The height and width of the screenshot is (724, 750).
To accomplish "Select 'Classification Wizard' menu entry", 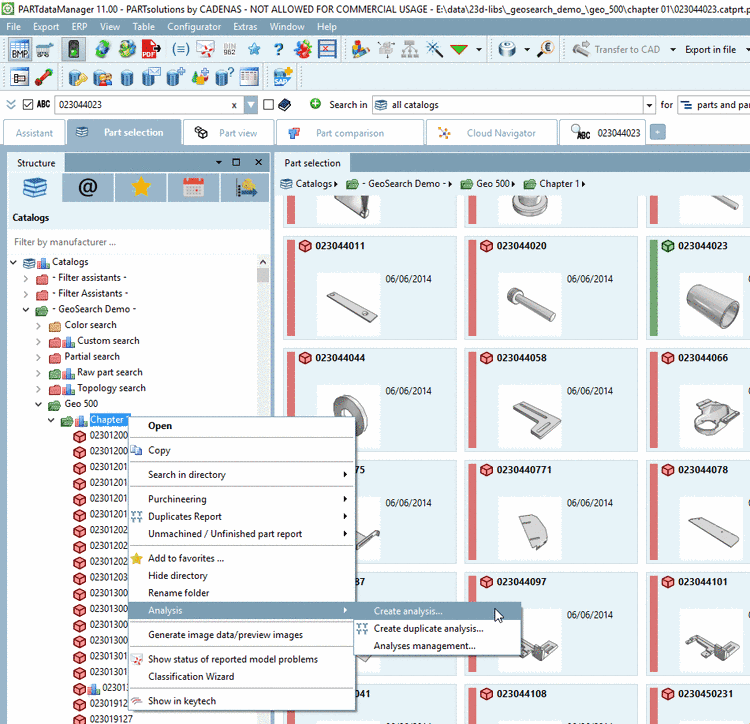I will (242, 677).
